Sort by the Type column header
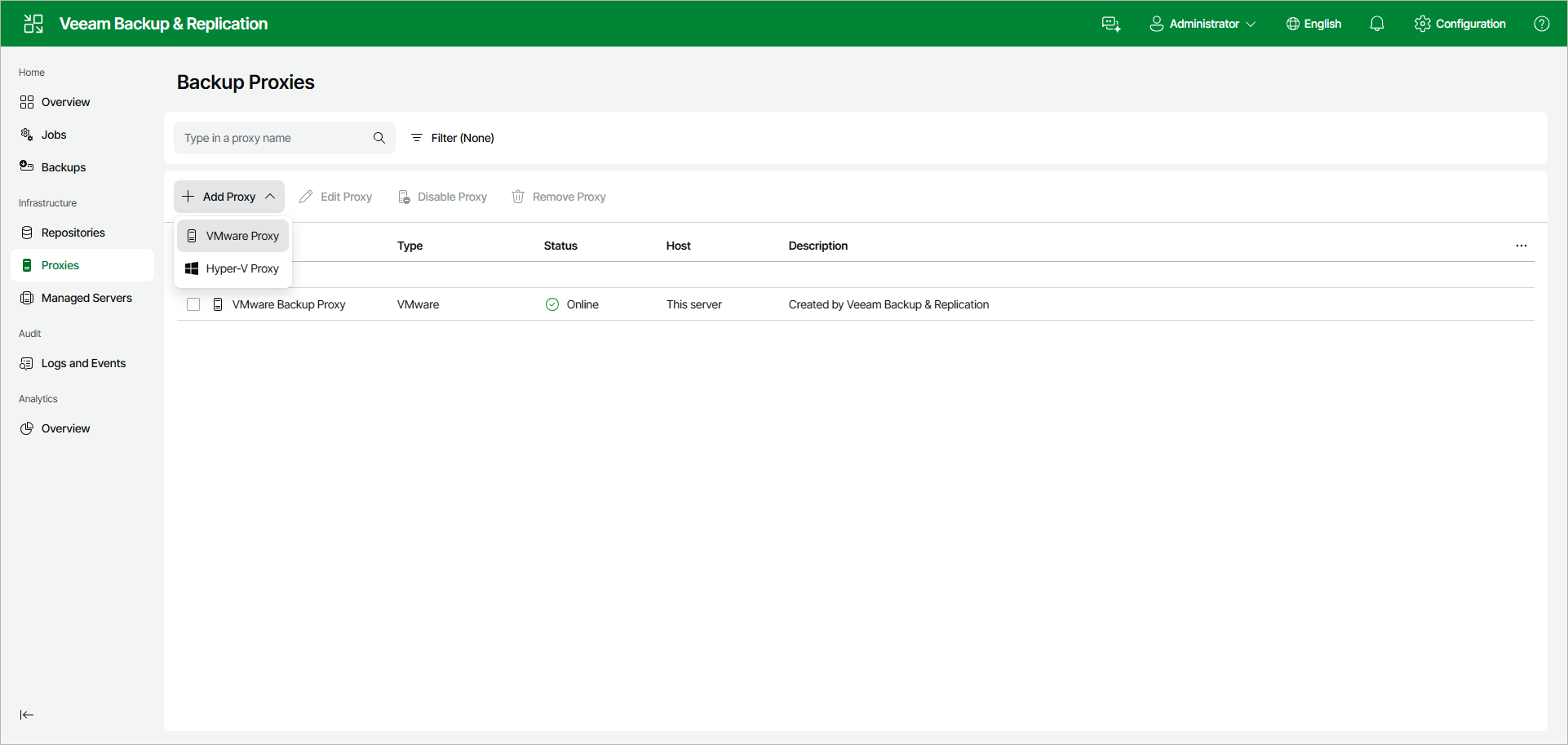1568x745 pixels. tap(410, 246)
